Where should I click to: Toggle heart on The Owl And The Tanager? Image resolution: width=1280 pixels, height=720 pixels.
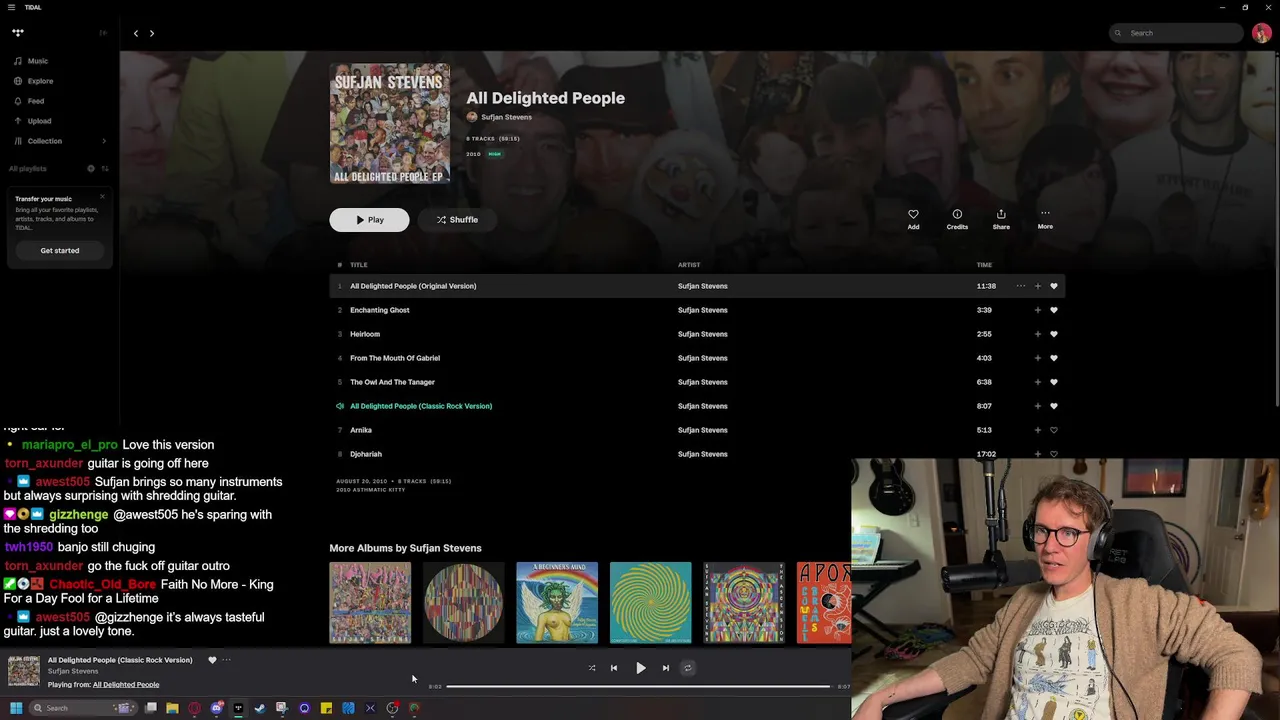click(x=1053, y=382)
